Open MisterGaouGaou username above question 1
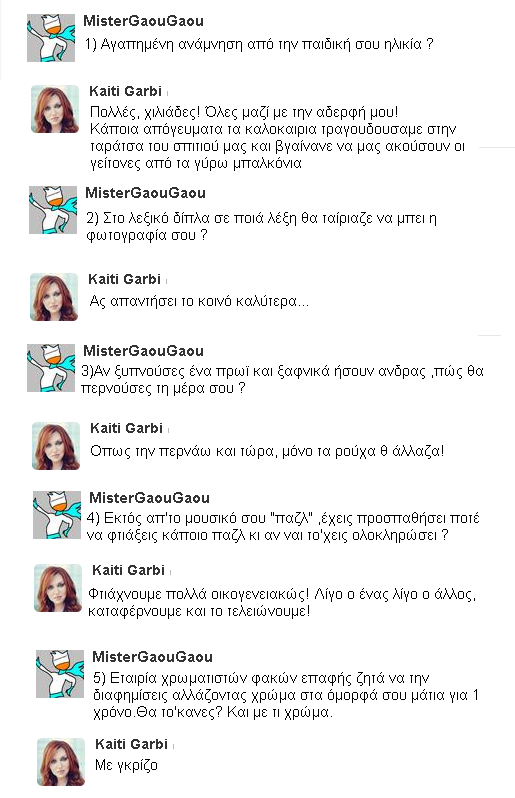This screenshot has height=798, width=515. [144, 21]
